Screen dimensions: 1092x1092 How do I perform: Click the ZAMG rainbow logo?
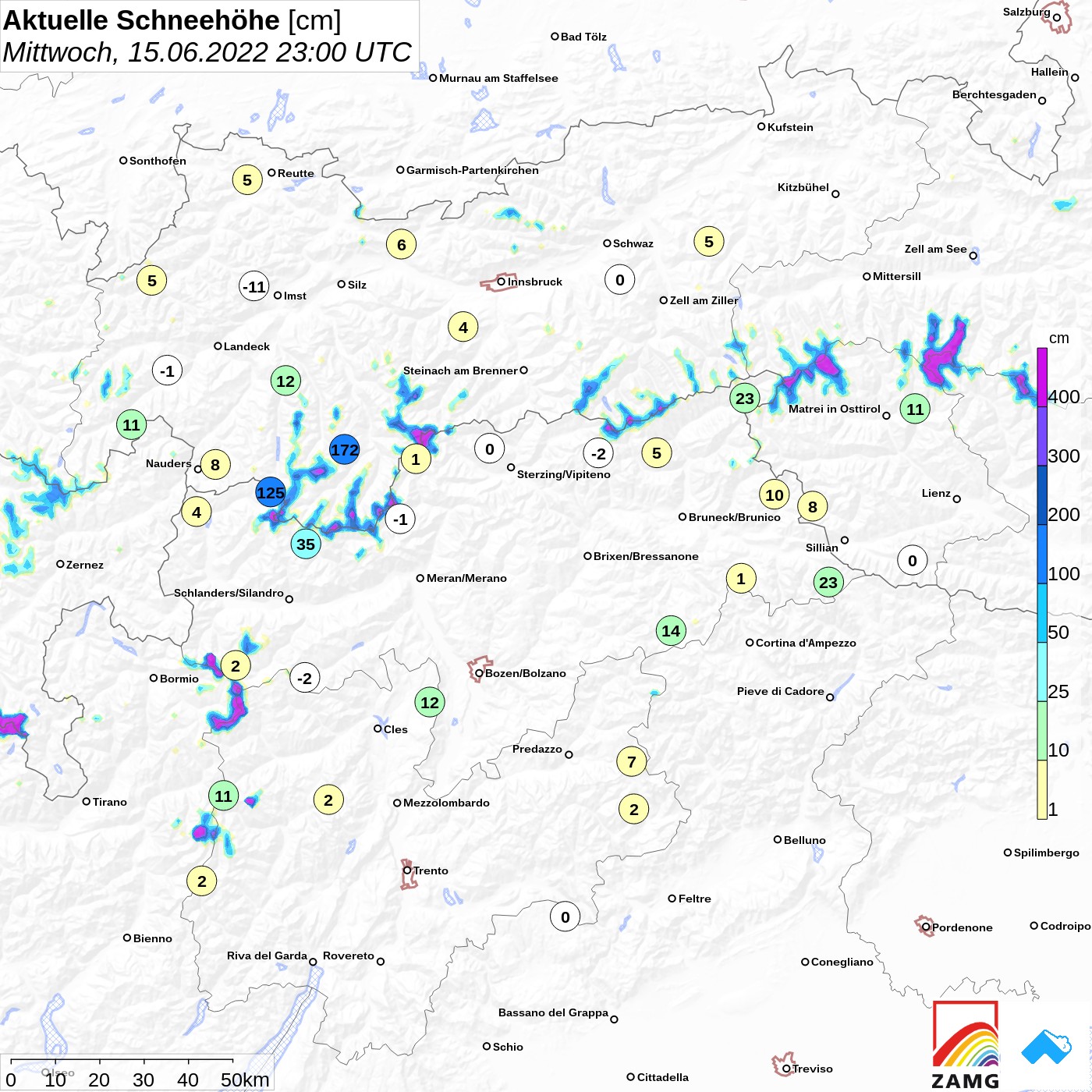click(x=966, y=1044)
